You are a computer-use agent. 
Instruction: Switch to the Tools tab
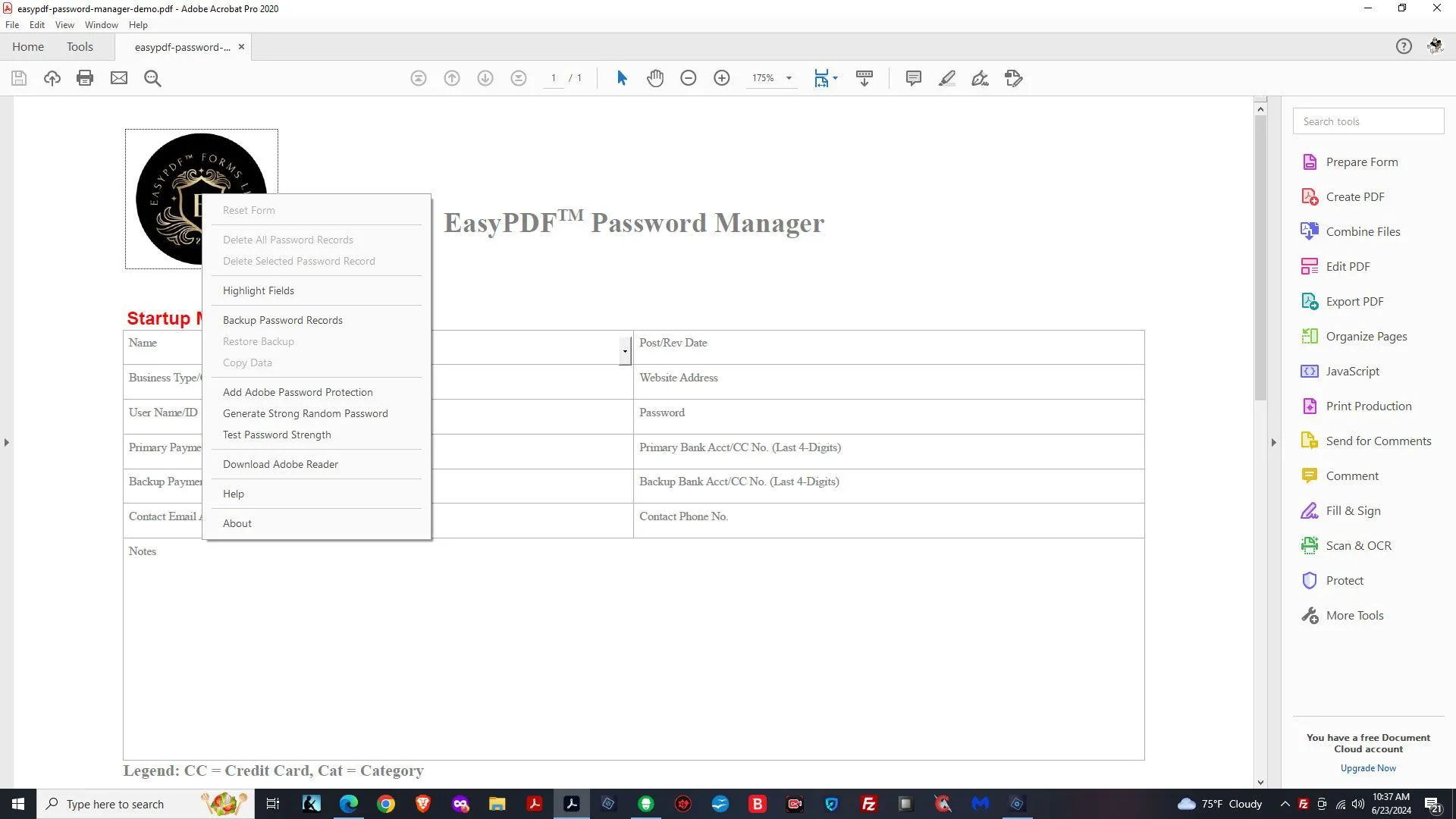(x=80, y=47)
